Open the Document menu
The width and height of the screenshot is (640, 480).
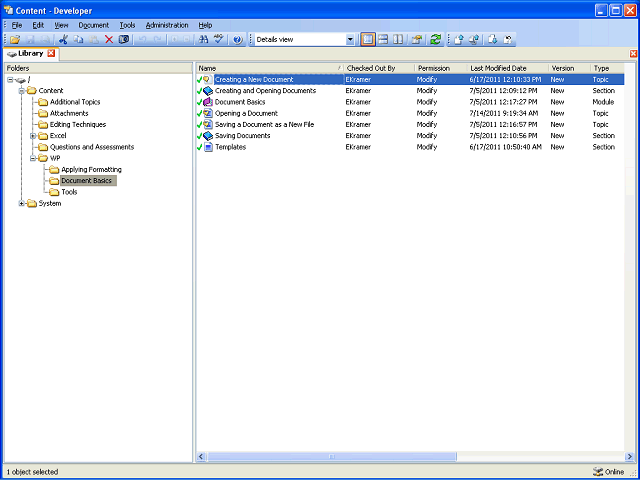[94, 25]
